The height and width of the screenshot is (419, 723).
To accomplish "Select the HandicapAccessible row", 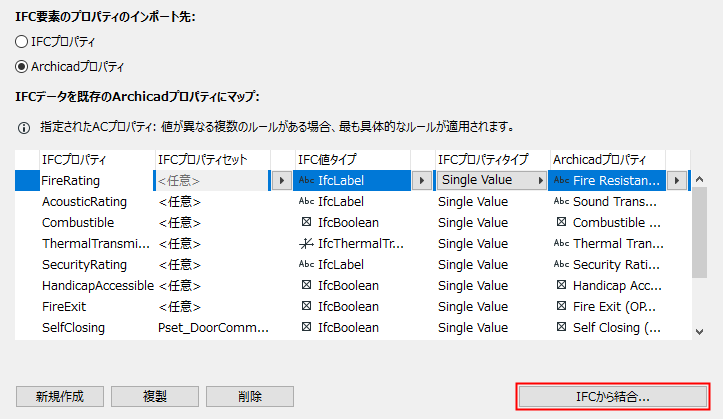I will pos(97,285).
